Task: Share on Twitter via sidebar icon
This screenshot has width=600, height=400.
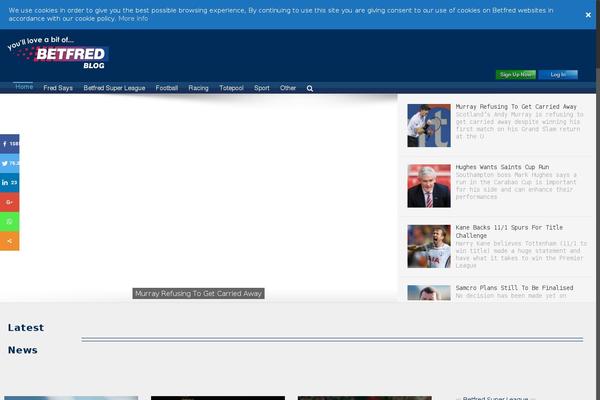Action: point(10,163)
